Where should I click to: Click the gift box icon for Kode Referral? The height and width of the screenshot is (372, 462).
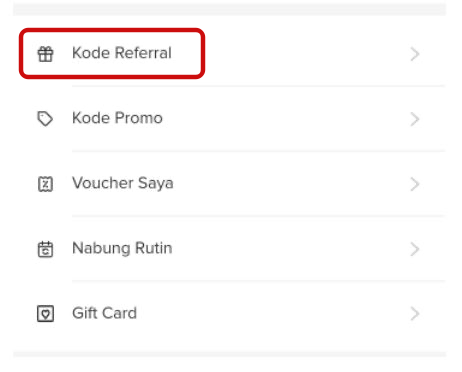point(45,54)
